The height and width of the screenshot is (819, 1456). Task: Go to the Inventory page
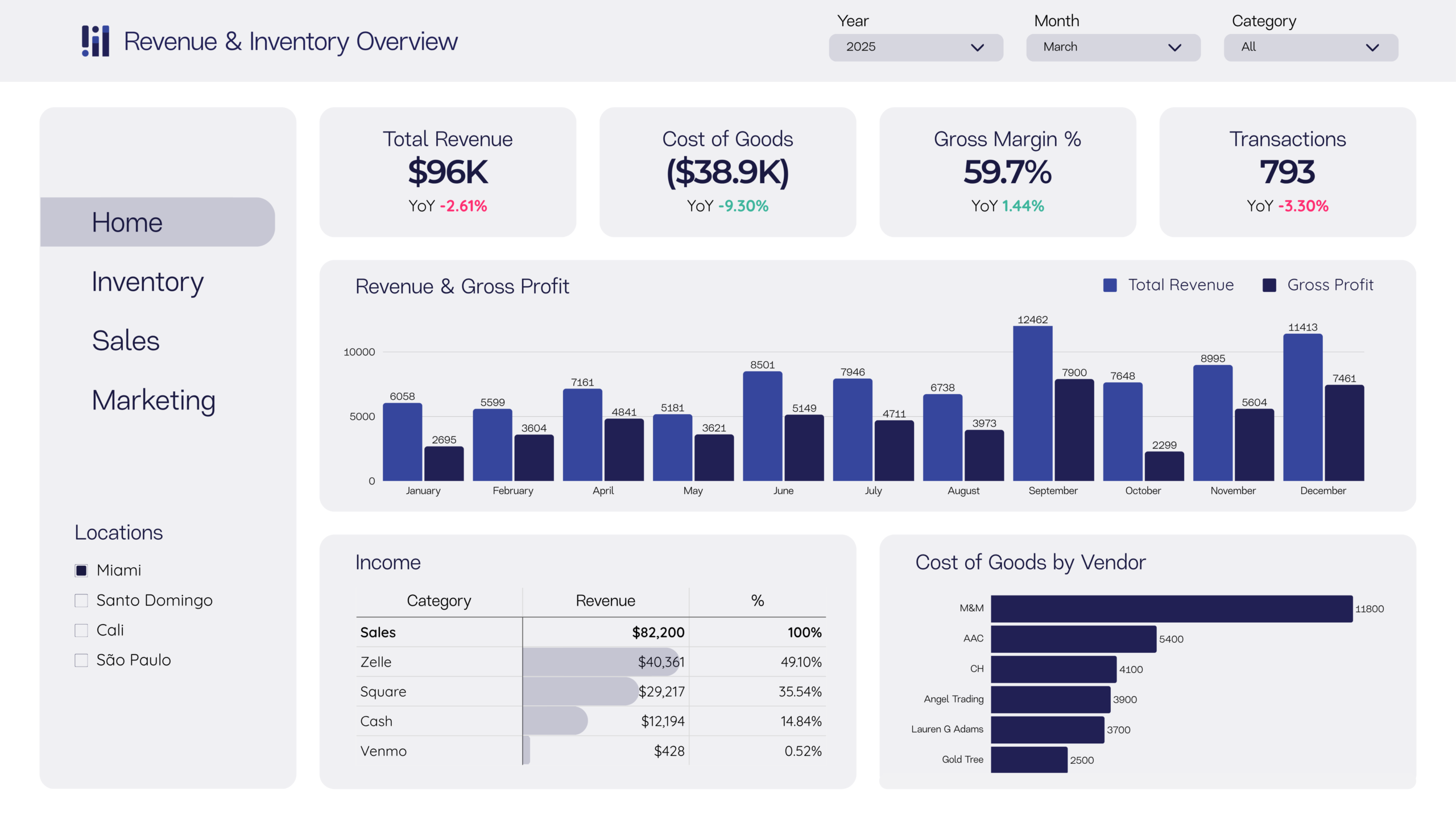click(x=147, y=282)
